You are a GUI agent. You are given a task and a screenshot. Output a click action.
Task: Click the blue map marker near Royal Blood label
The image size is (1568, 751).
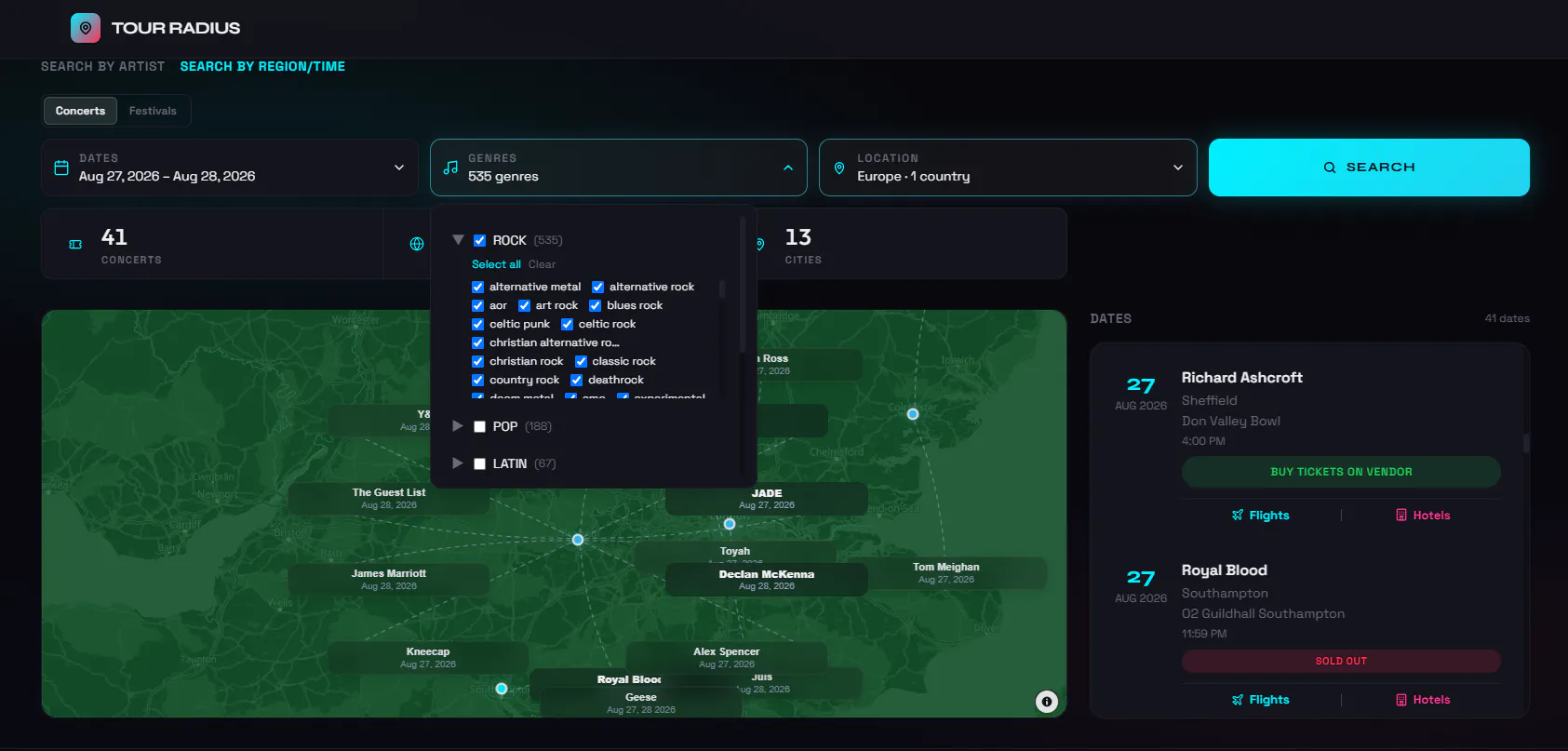coord(502,689)
